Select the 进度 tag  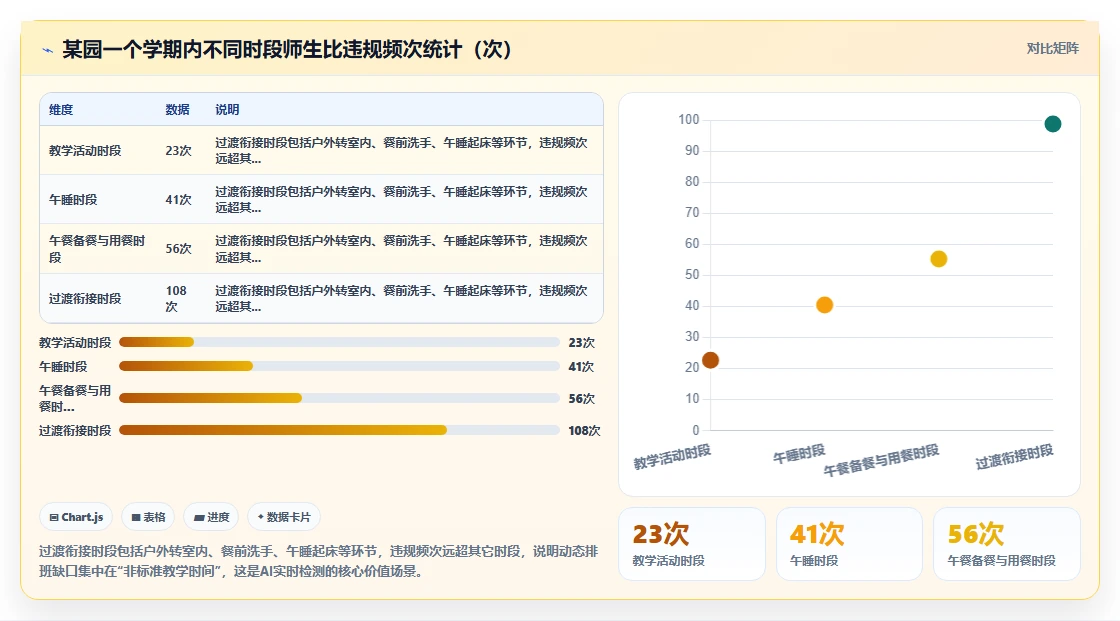[211, 517]
